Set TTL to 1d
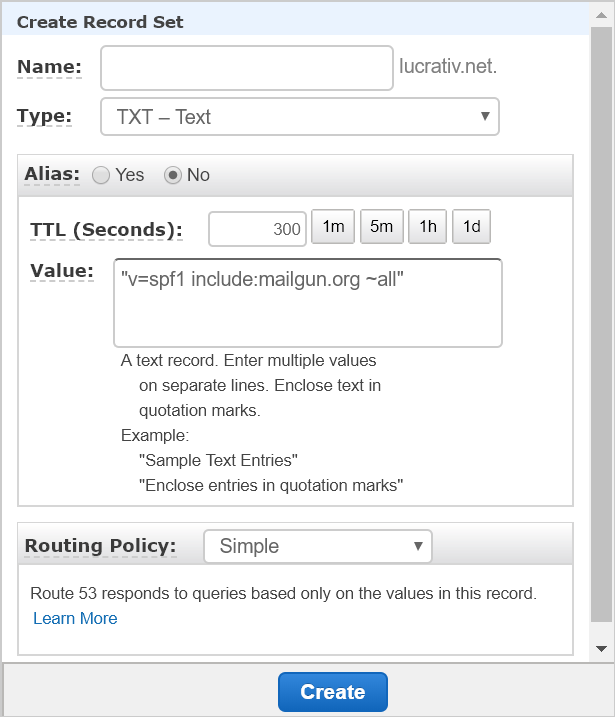 (471, 226)
